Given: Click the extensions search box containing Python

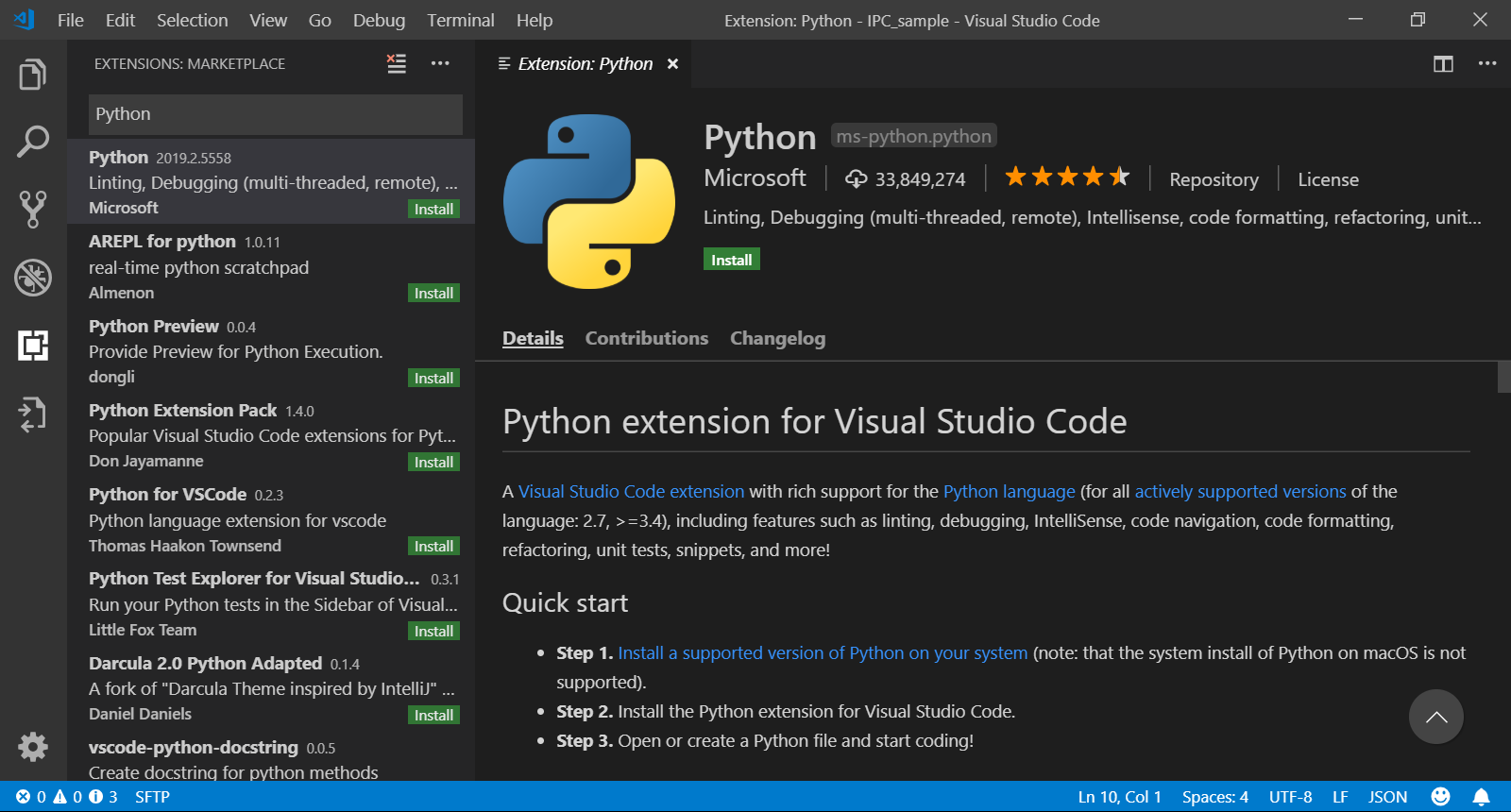Looking at the screenshot, I should [275, 114].
